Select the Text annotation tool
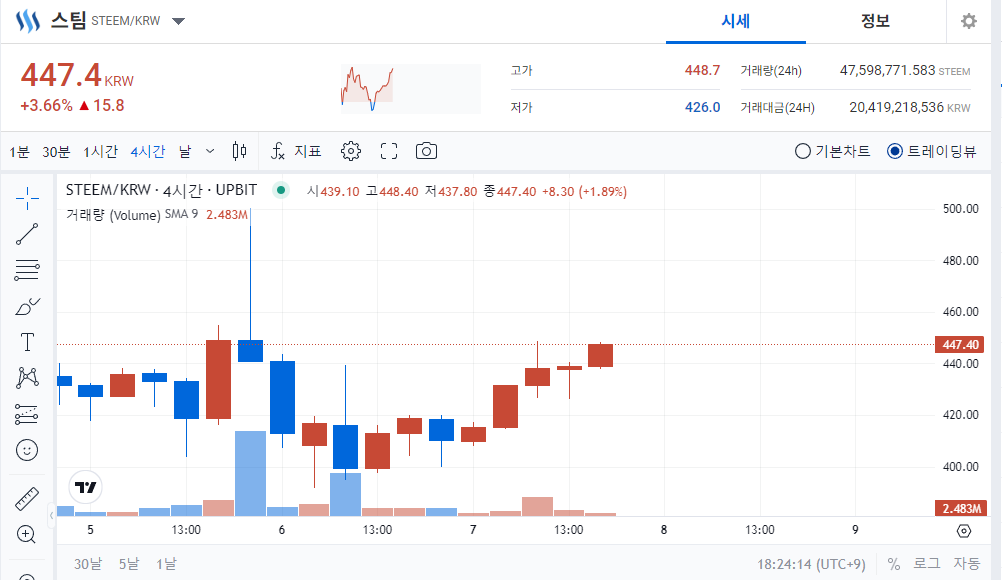This screenshot has height=580, width=1002. pyautogui.click(x=27, y=342)
